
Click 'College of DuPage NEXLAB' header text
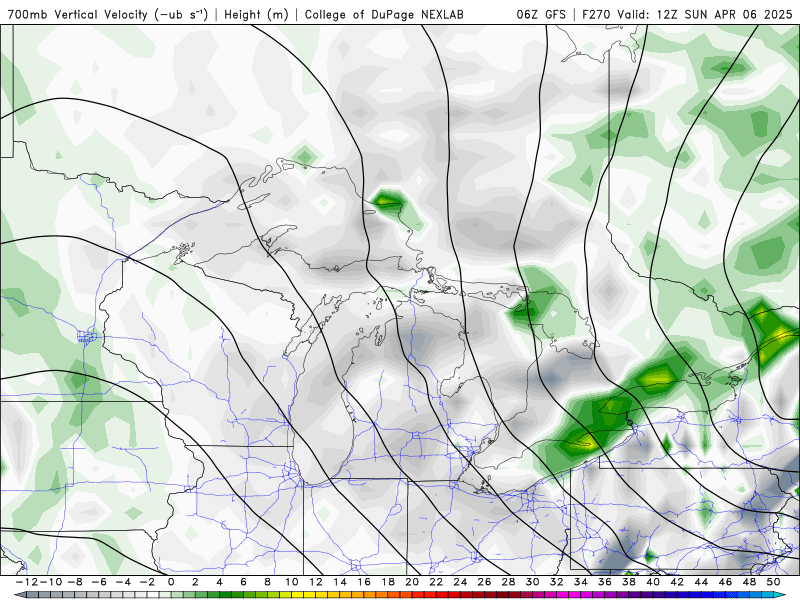point(384,14)
